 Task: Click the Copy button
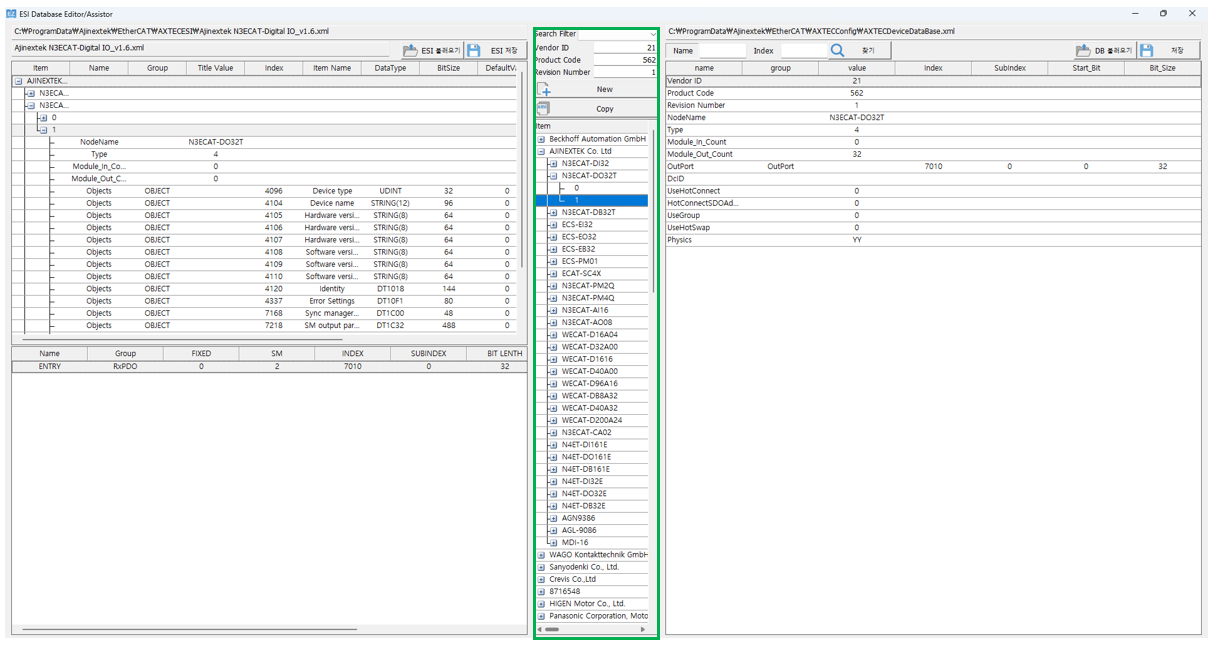595,108
